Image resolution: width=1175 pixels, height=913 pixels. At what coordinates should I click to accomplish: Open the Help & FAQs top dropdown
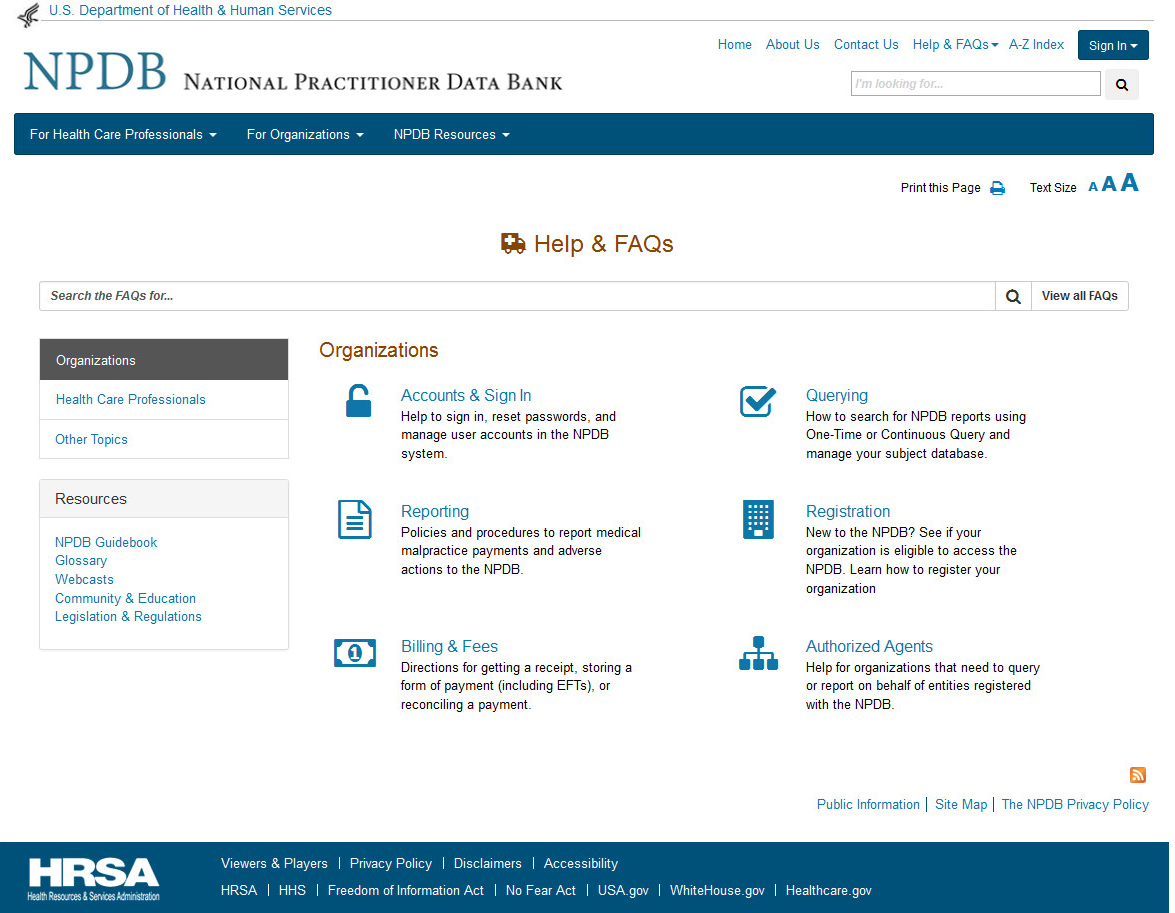955,45
